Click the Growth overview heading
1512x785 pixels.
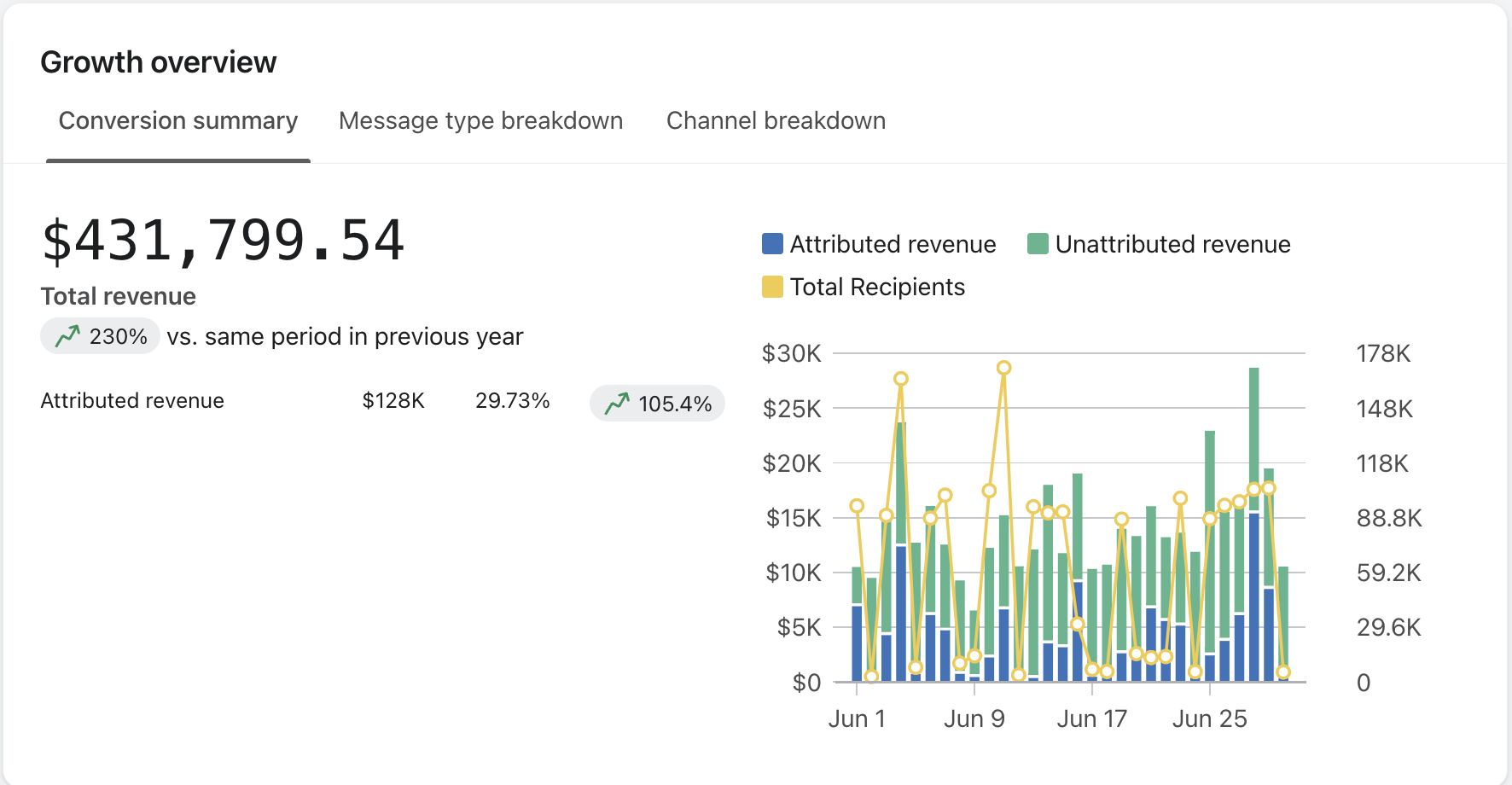[x=159, y=62]
